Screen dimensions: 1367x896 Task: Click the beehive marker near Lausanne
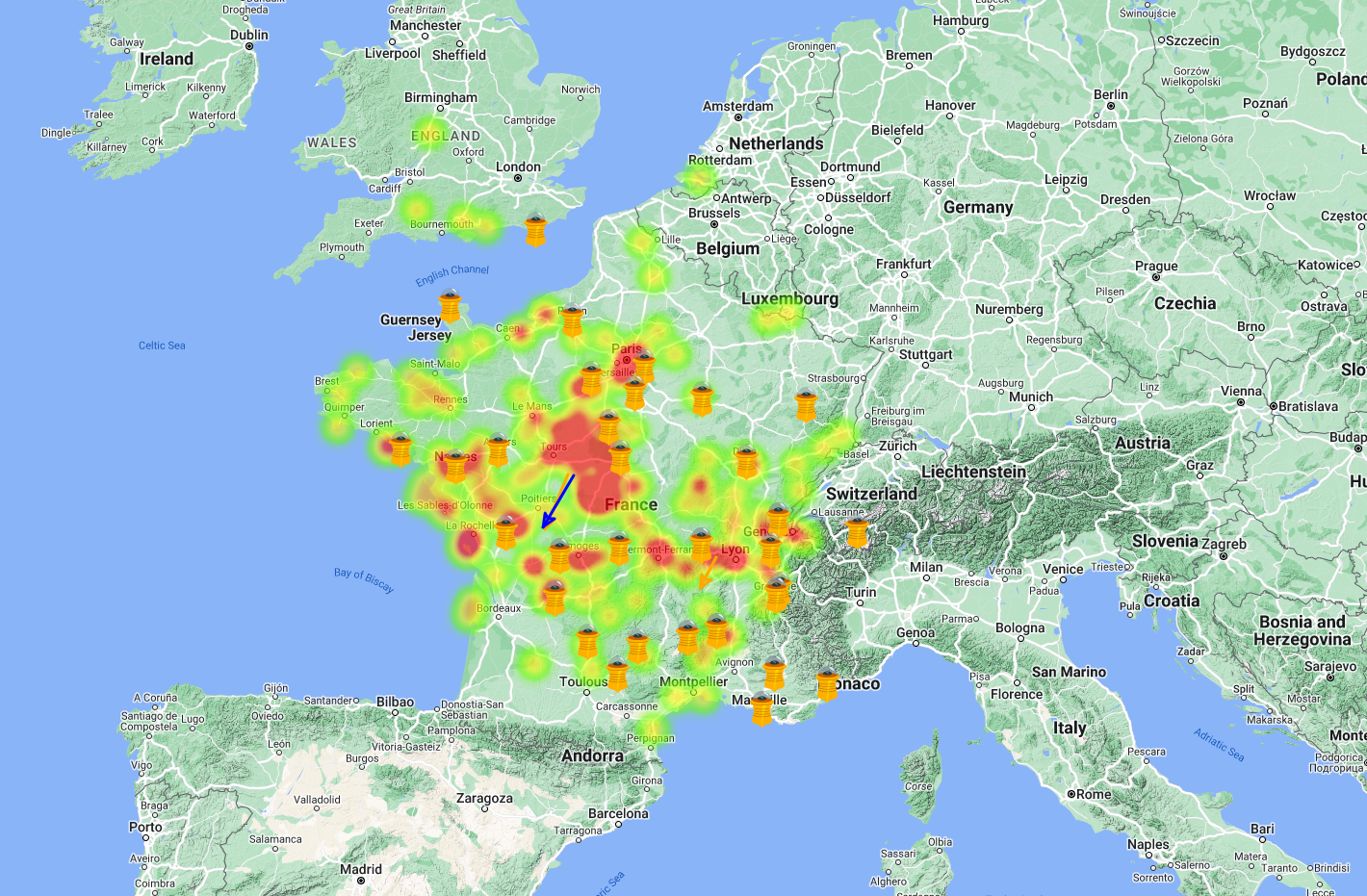pyautogui.click(x=857, y=532)
